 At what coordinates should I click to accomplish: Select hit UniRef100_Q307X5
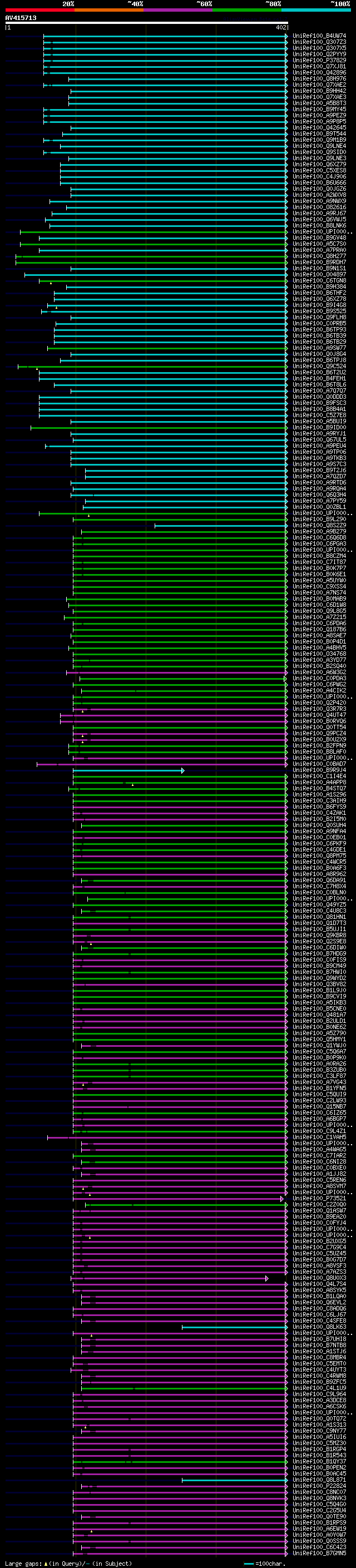(319, 48)
